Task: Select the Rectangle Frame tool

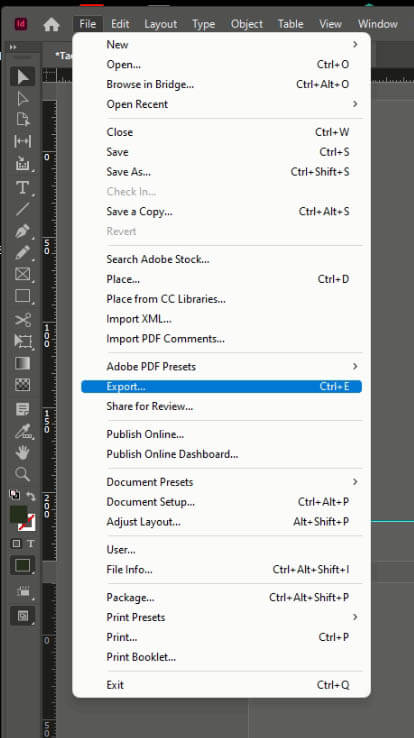Action: (x=23, y=274)
